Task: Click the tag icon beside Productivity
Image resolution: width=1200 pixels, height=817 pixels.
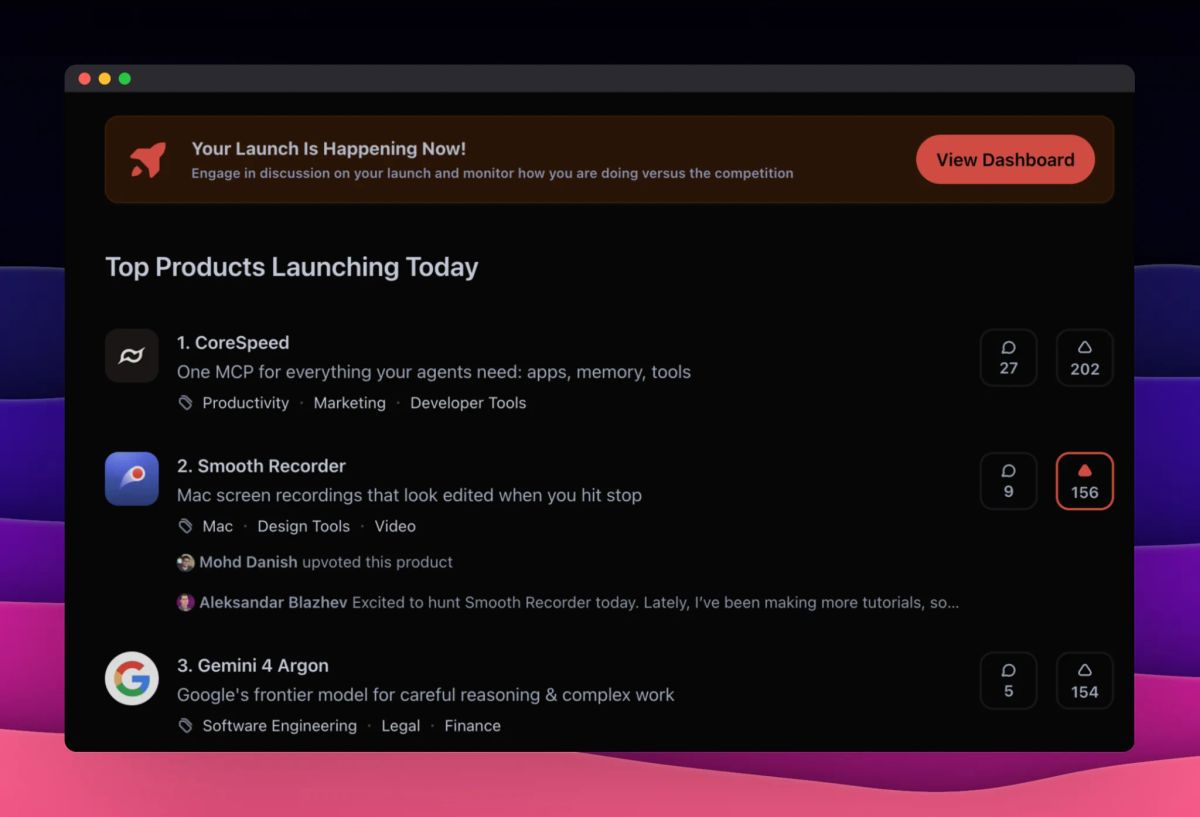Action: tap(185, 403)
